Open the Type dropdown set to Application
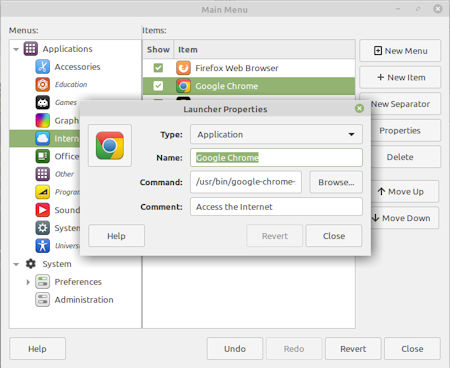The height and width of the screenshot is (368, 450). coord(276,134)
